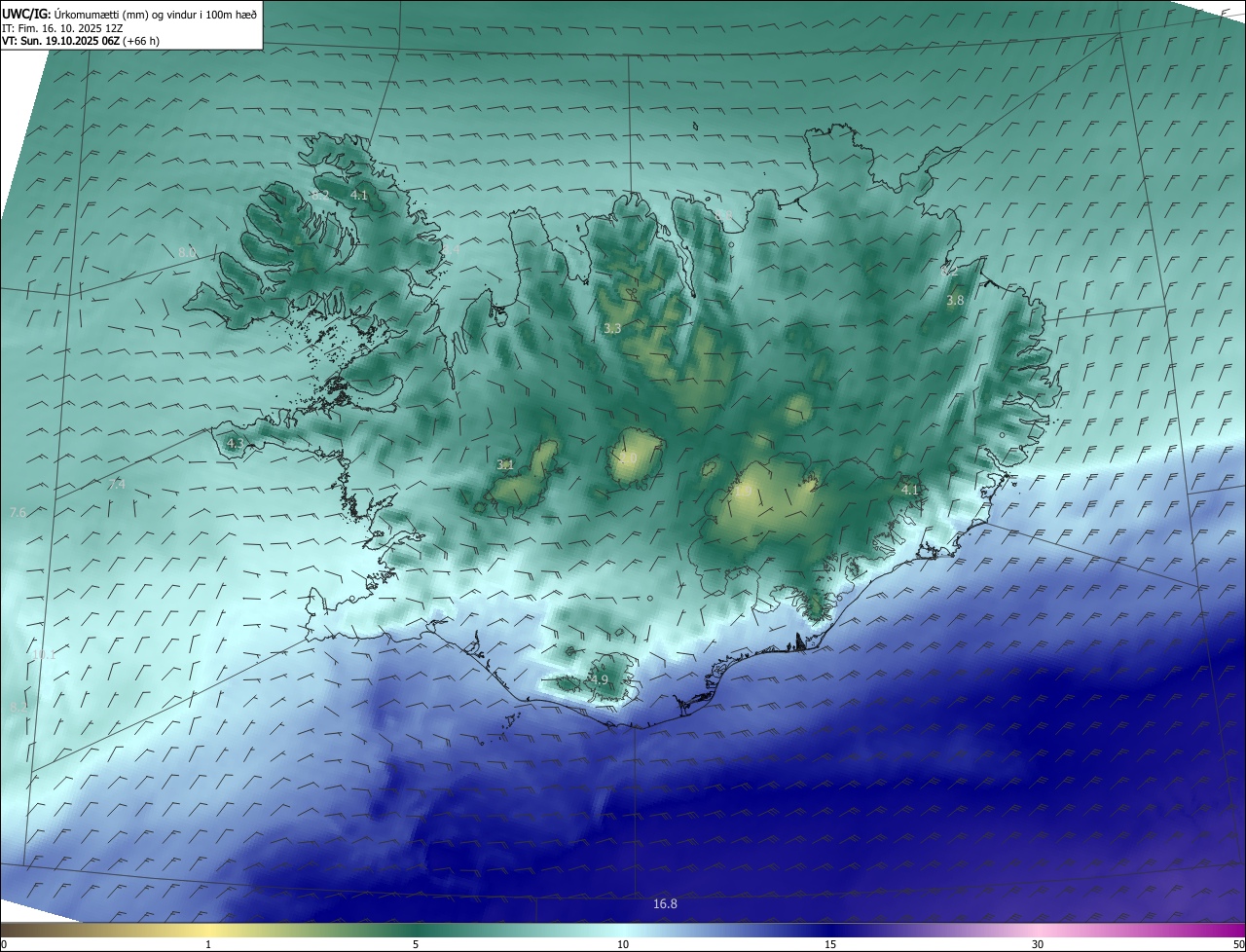Click the '3.1' value in west-central Iceland
This screenshot has width=1246, height=952.
[x=505, y=465]
